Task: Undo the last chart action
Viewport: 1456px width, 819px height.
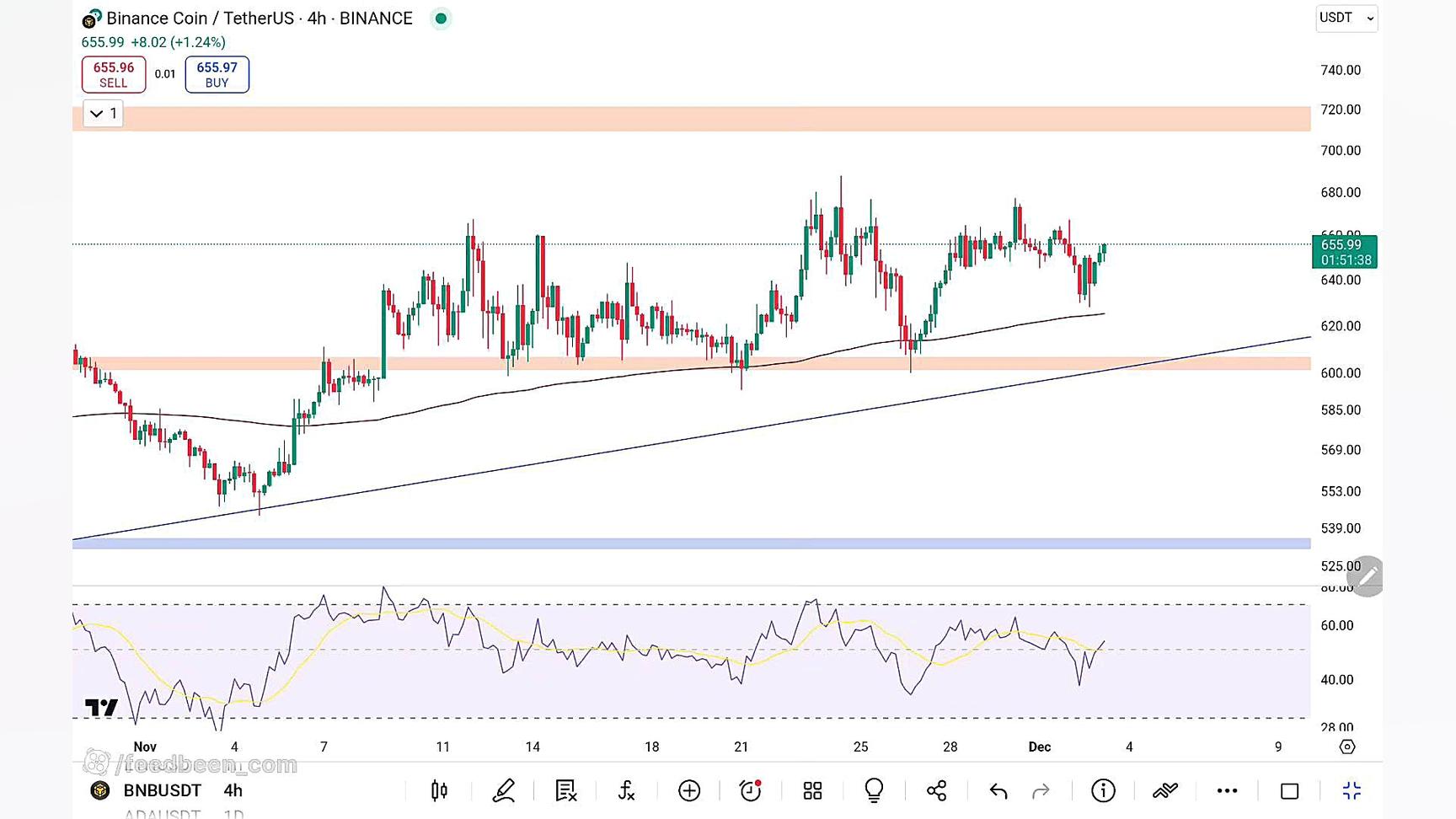Action: coord(998,791)
